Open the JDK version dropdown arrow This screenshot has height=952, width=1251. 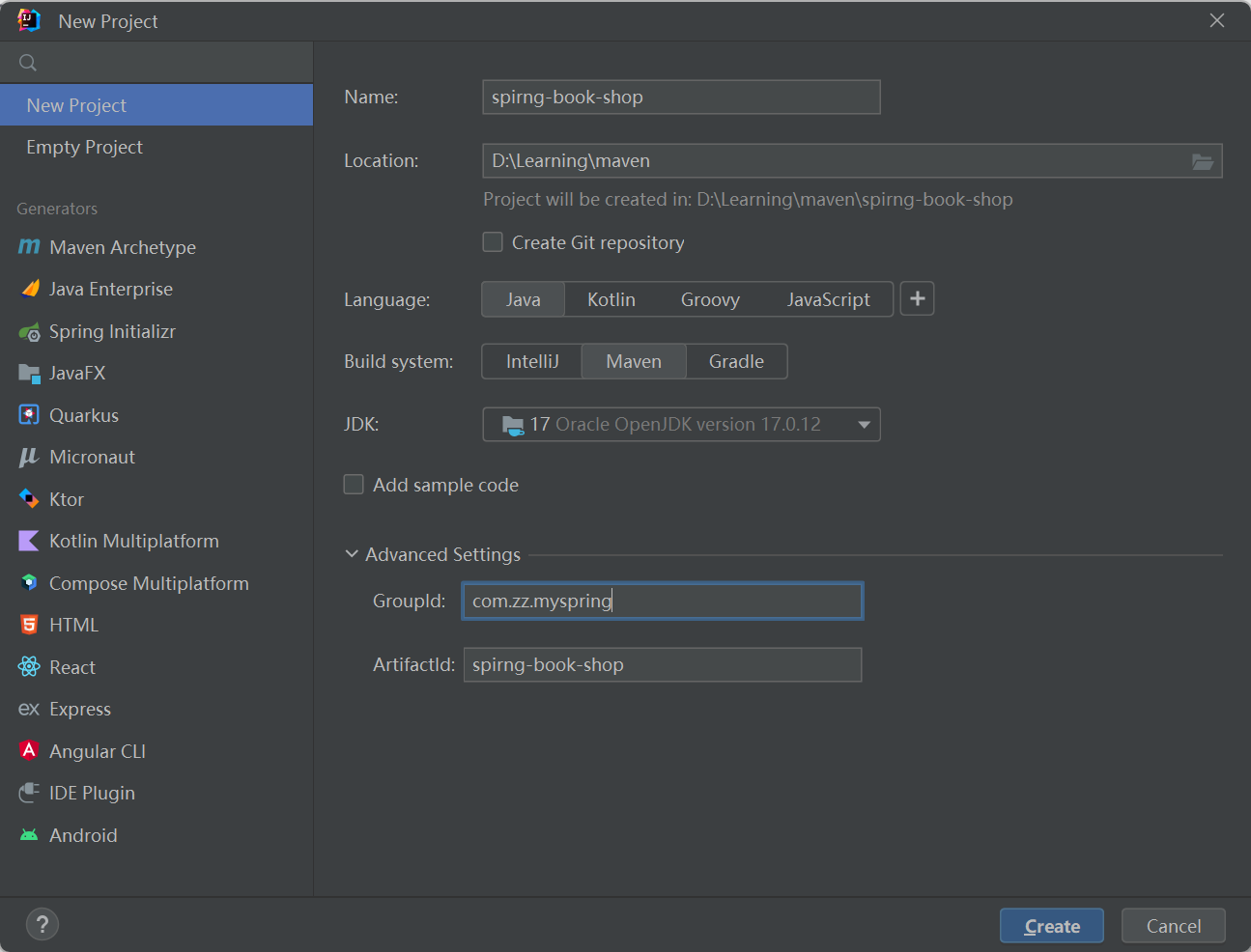point(864,425)
